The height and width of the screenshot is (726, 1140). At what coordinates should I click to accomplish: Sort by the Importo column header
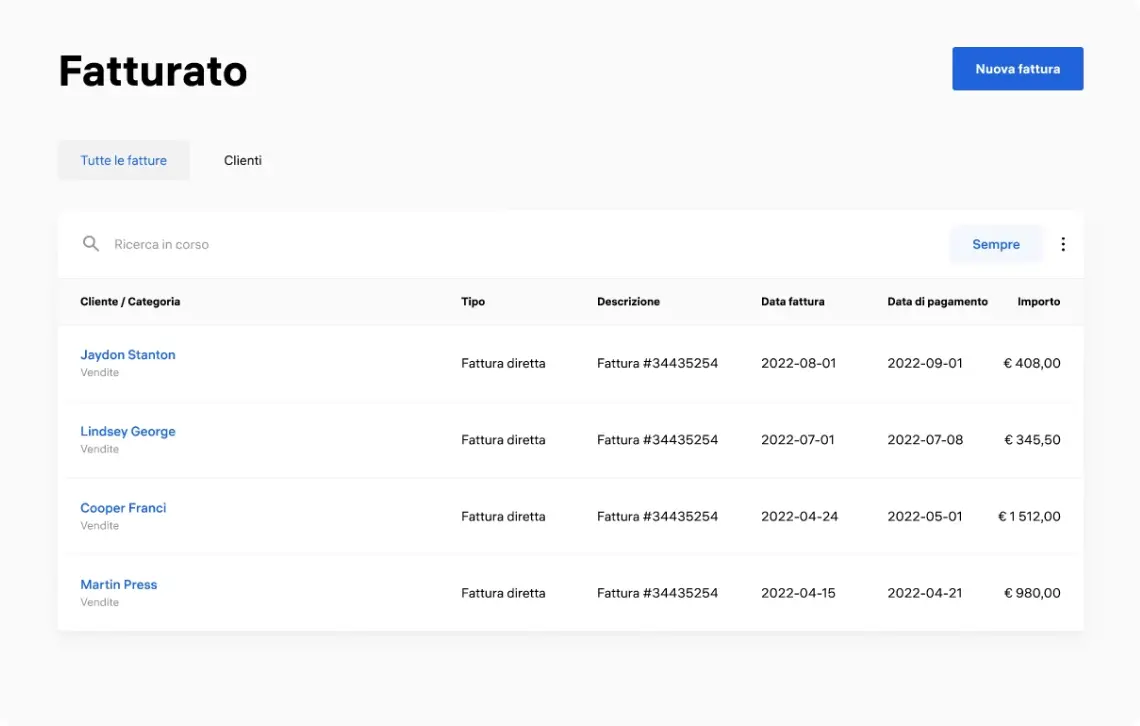click(x=1039, y=301)
